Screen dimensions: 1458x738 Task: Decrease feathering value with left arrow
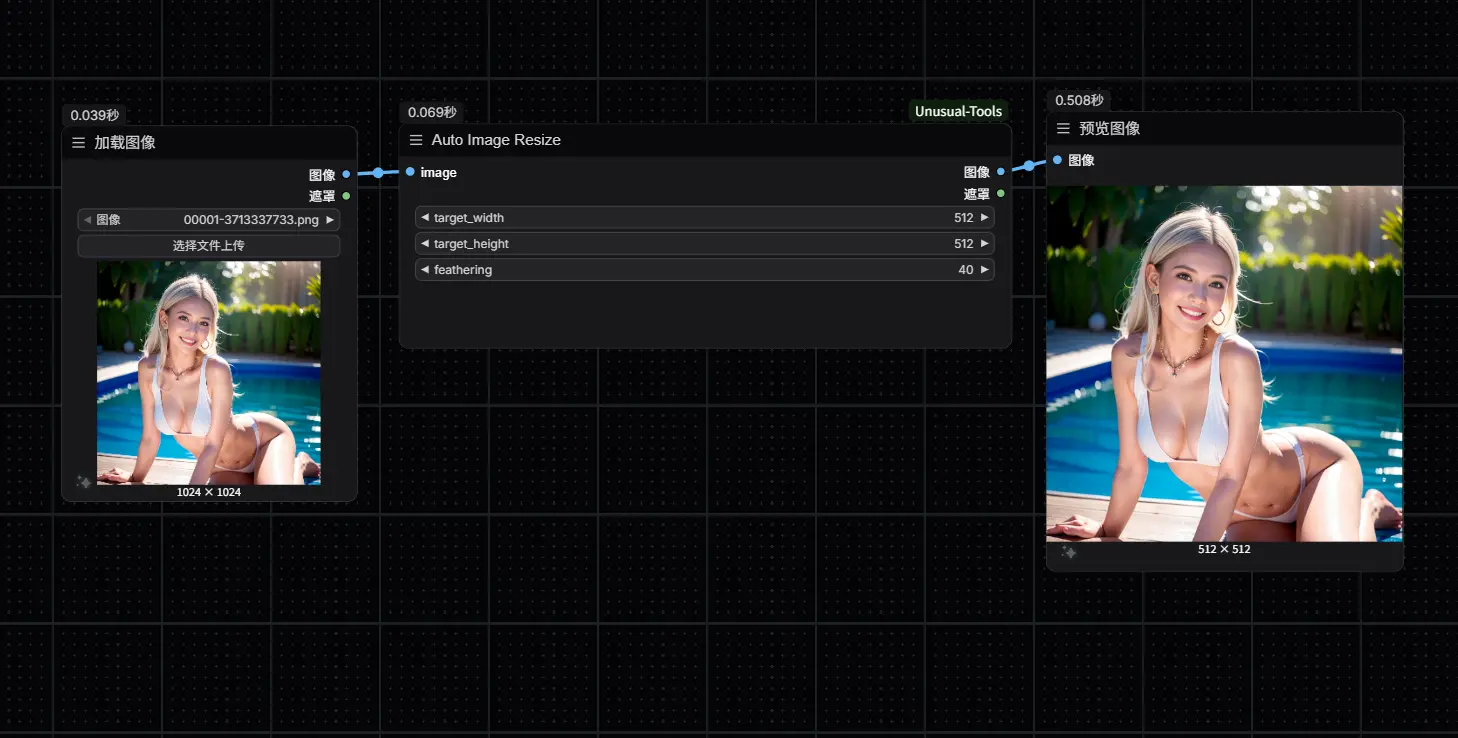(x=424, y=270)
